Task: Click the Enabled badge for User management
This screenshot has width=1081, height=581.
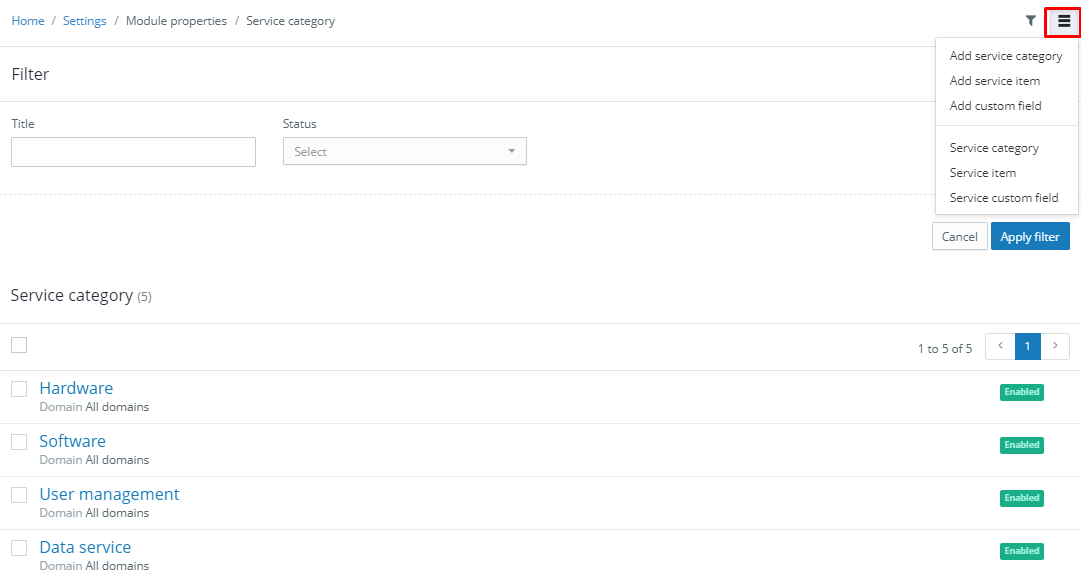Action: point(1022,498)
